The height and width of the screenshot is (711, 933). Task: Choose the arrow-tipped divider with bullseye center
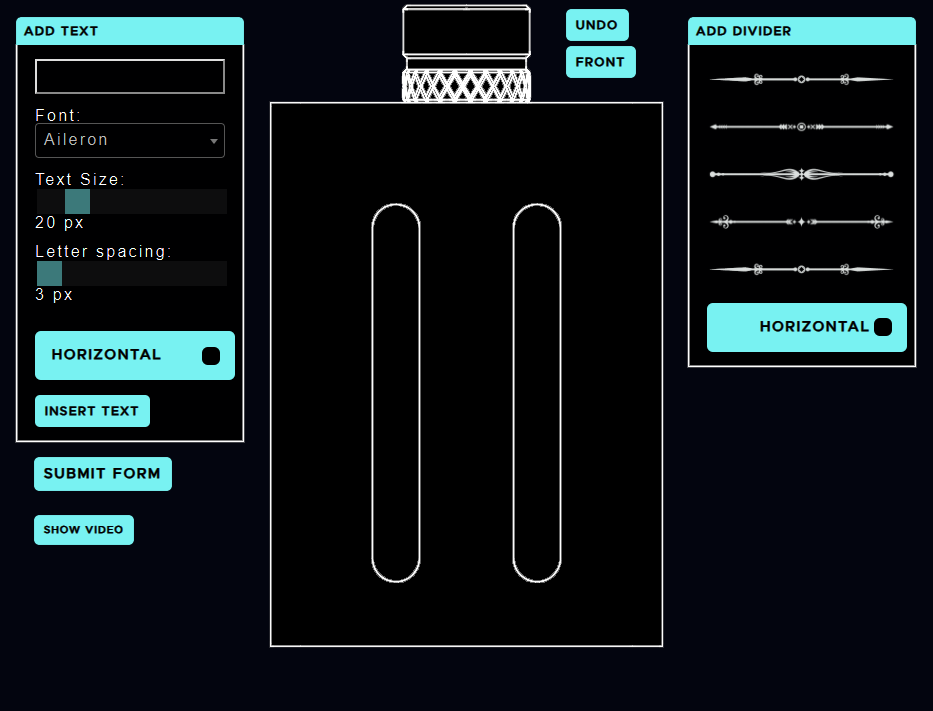point(801,127)
